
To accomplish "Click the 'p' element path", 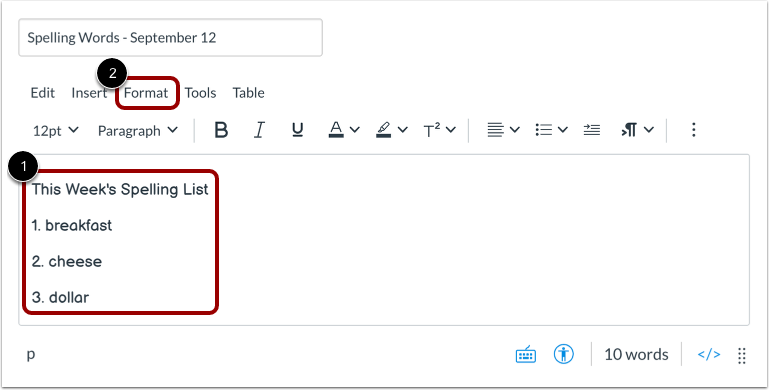I will (x=31, y=354).
